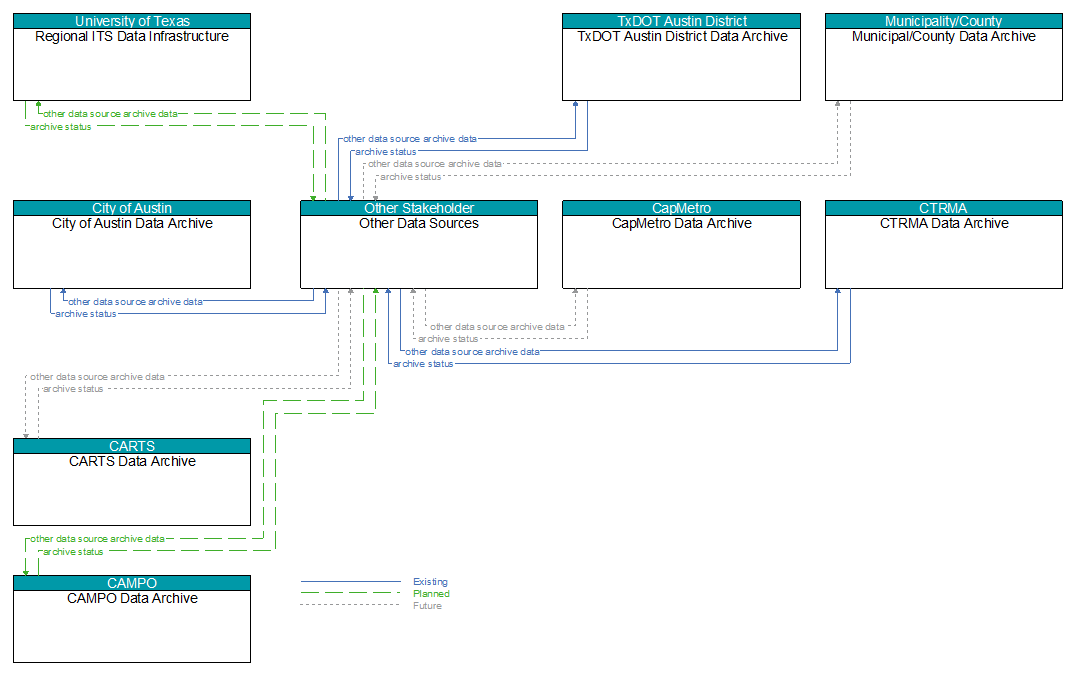
Task: Click the CapMetro Data Archive text
Action: [x=682, y=223]
